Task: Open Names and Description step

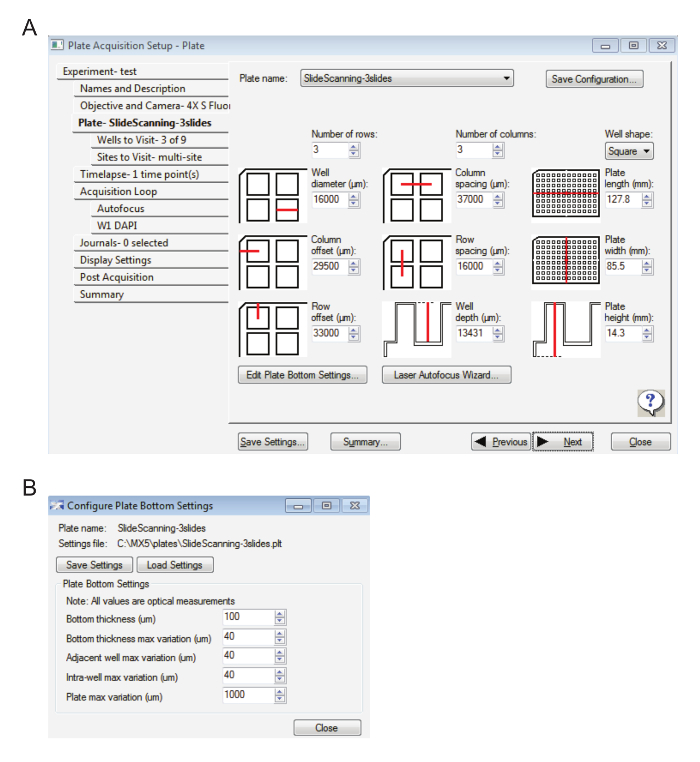Action: pos(151,88)
